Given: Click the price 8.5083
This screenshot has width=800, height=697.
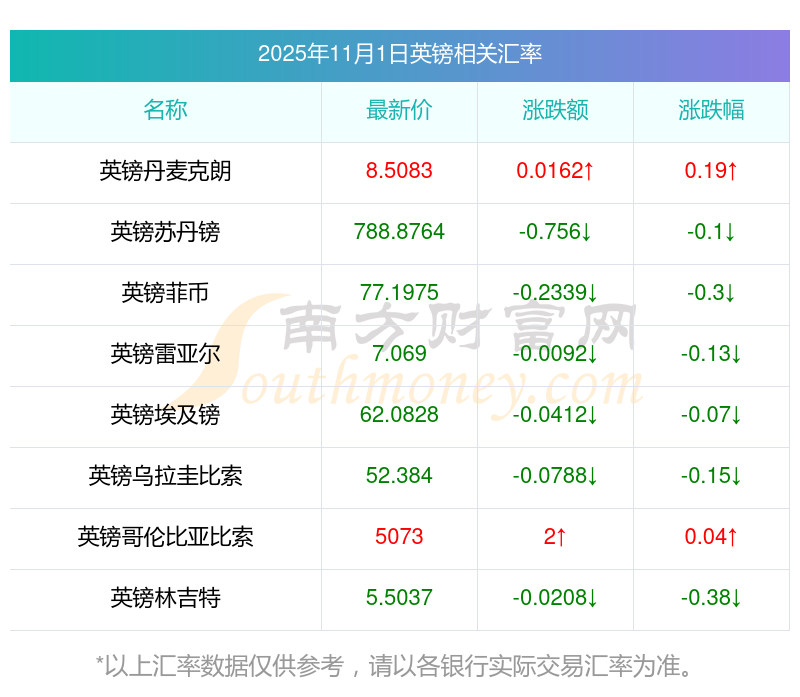Looking at the screenshot, I should click(399, 171).
